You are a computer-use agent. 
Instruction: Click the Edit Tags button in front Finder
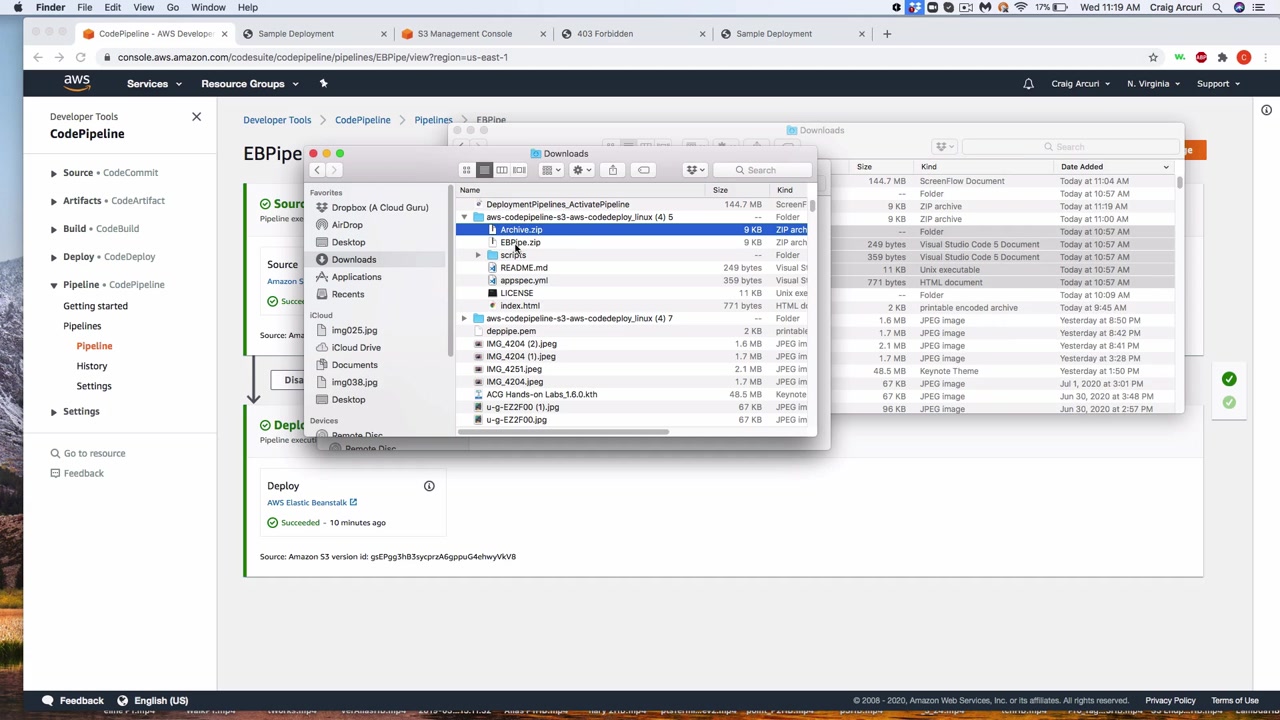click(644, 170)
